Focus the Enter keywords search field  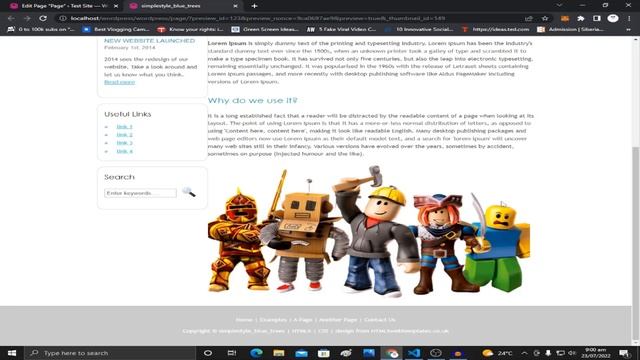tap(140, 193)
